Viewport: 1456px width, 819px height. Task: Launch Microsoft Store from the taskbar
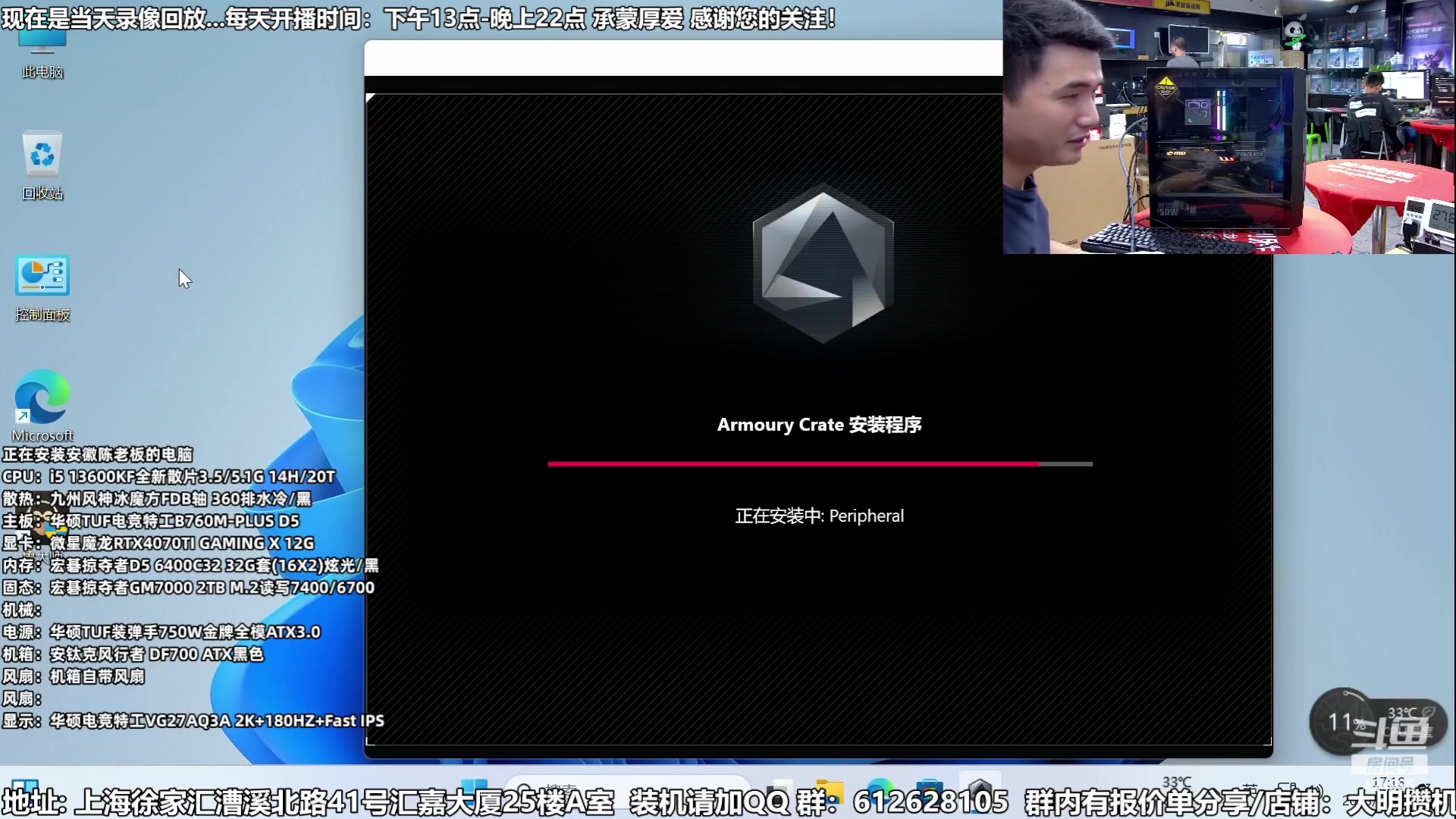coord(929,786)
